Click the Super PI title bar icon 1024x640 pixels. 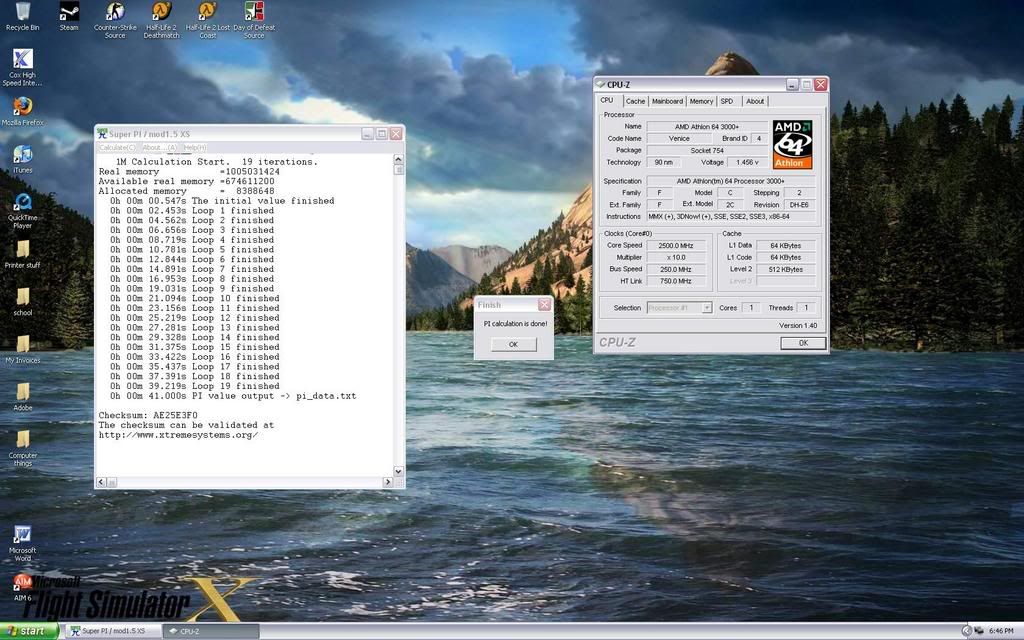[103, 134]
